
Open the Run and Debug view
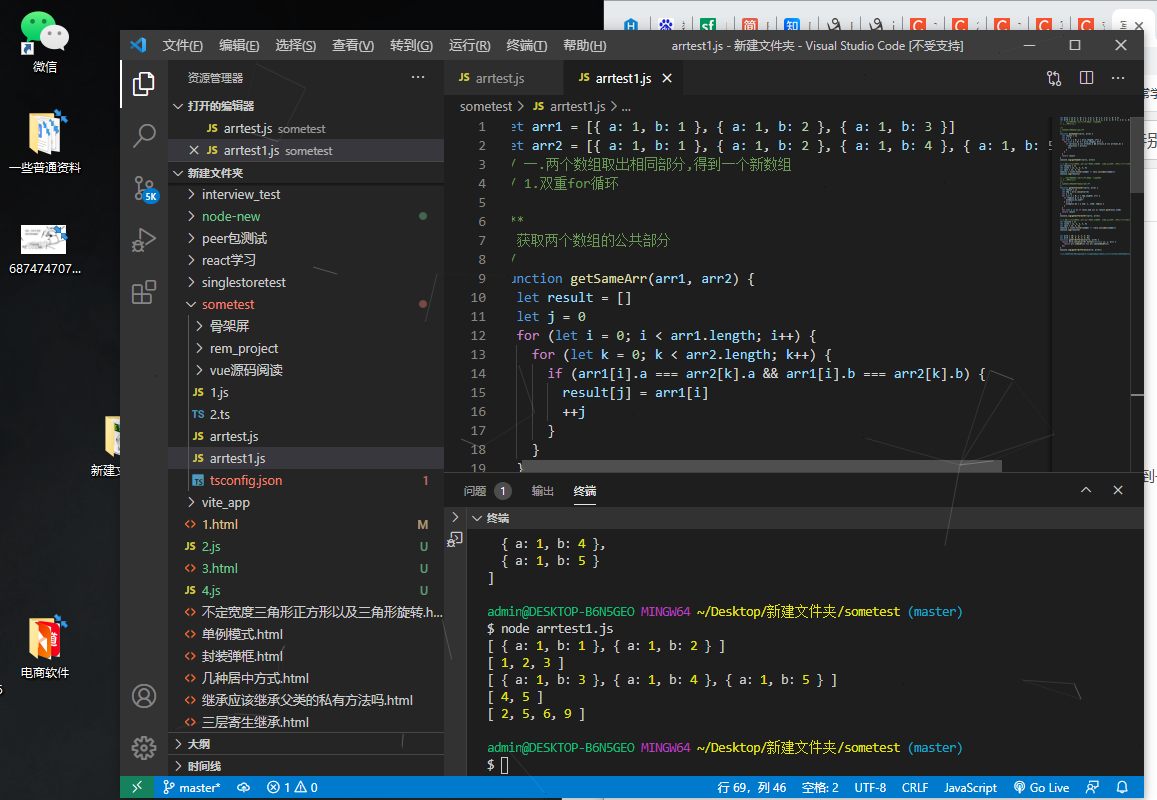pyautogui.click(x=144, y=240)
